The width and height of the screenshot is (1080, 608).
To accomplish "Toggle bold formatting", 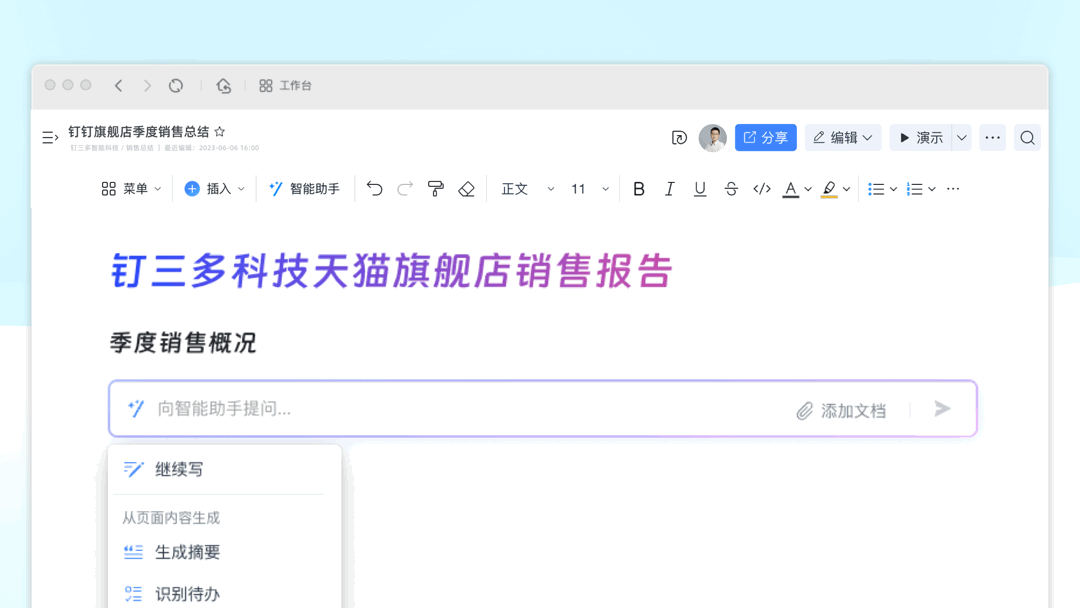I will [x=639, y=189].
